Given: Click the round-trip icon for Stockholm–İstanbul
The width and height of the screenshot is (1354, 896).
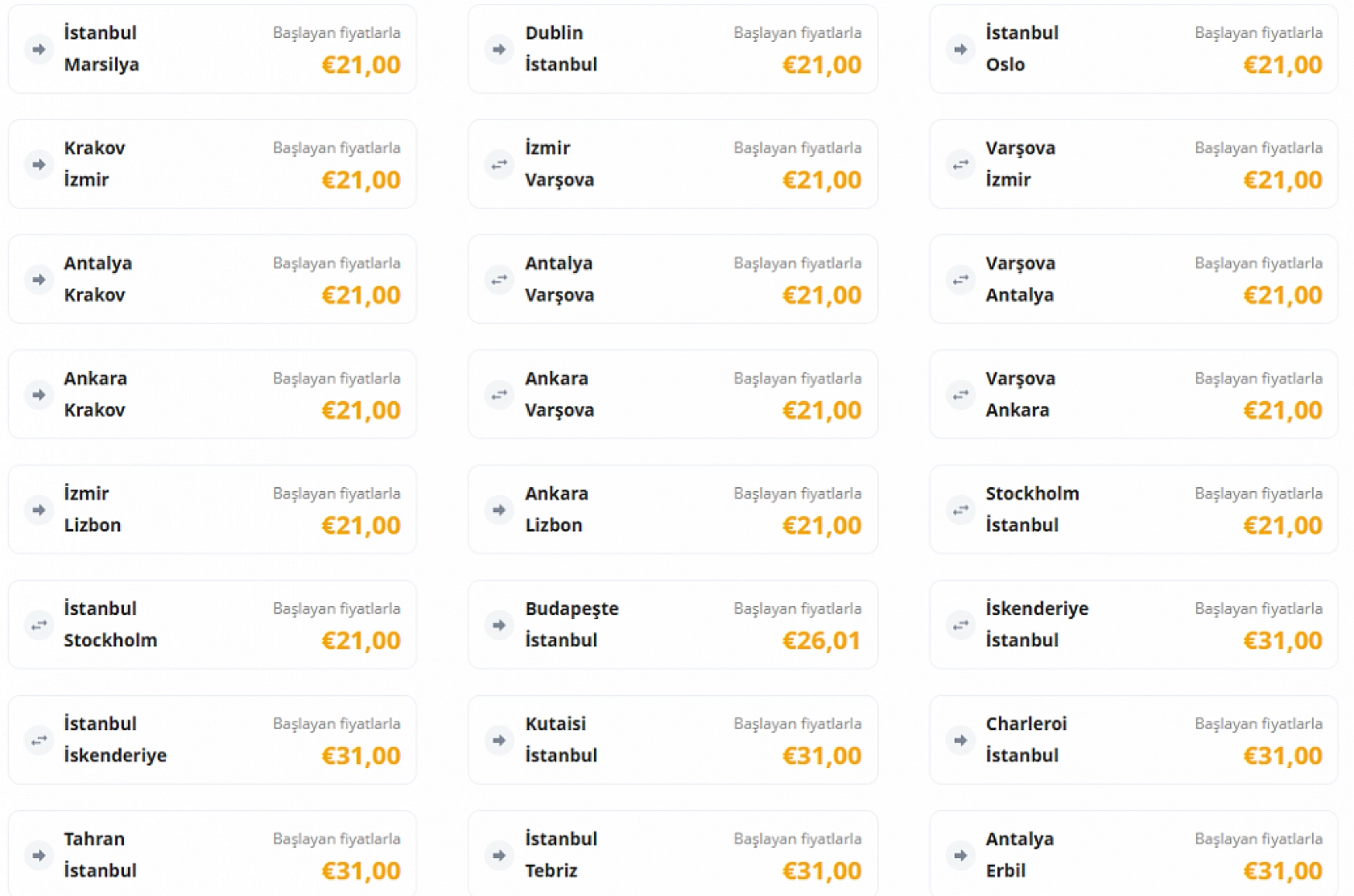Looking at the screenshot, I should (960, 510).
